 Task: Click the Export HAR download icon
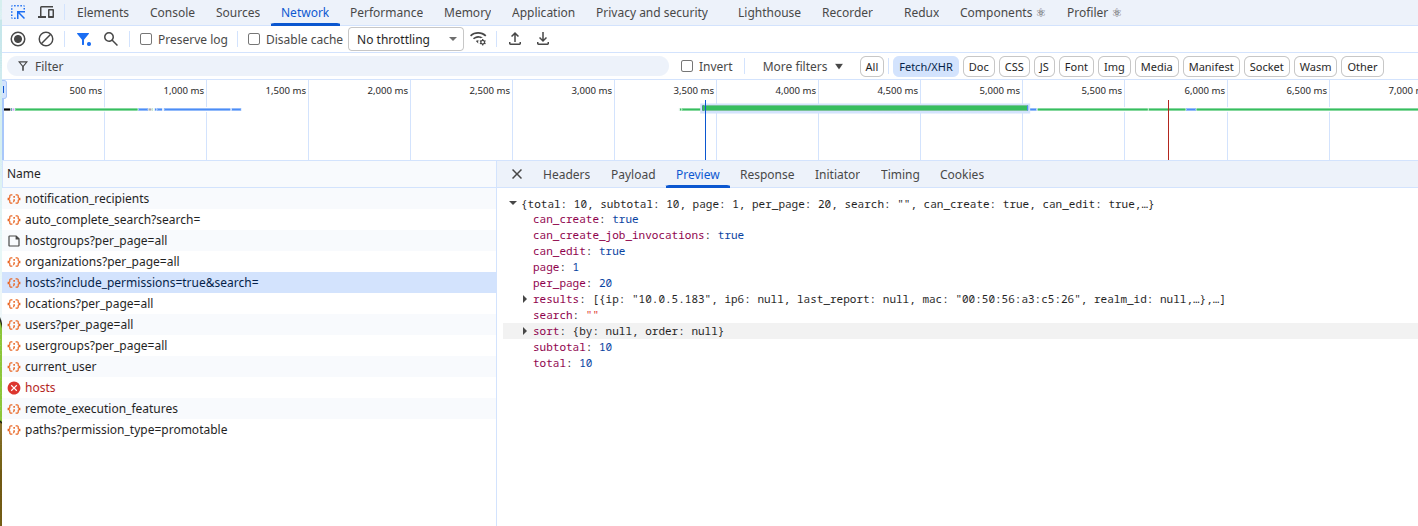pos(543,39)
